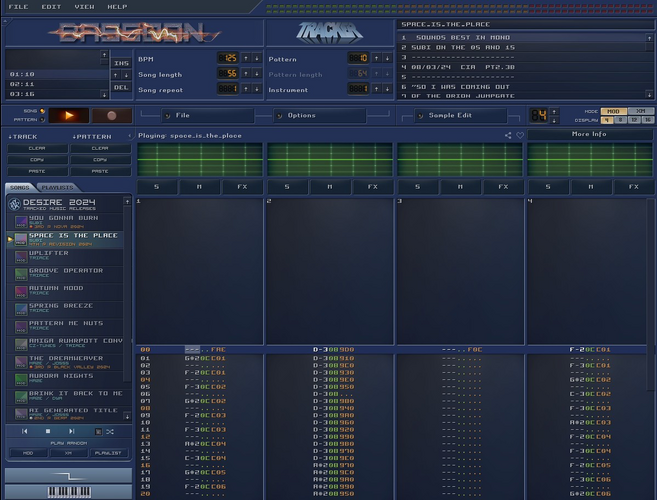Decrease BPM with down arrow
The width and height of the screenshot is (657, 500).
pyautogui.click(x=257, y=58)
